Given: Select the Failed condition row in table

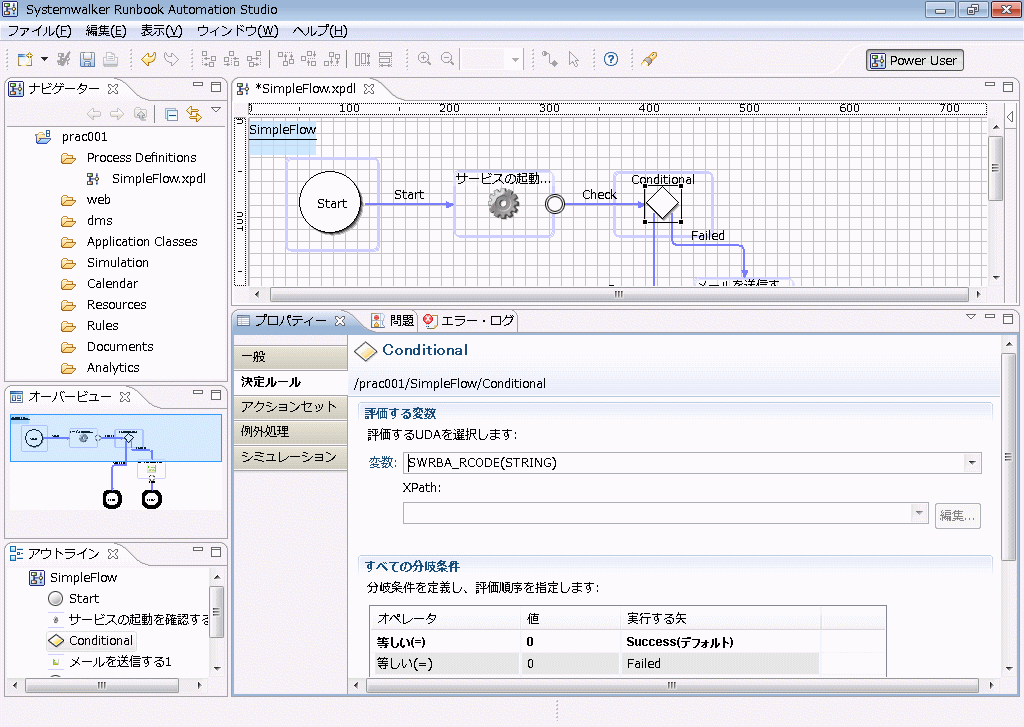Looking at the screenshot, I should point(595,664).
